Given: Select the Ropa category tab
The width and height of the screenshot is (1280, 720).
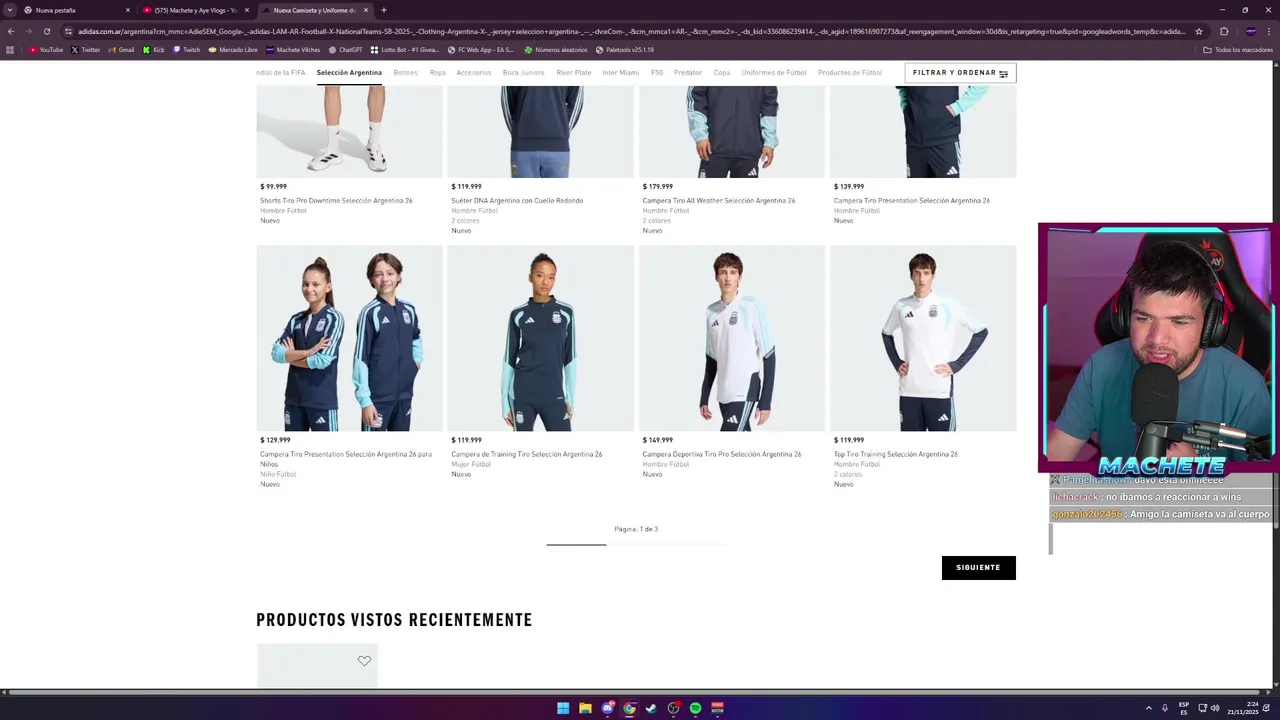Looking at the screenshot, I should 437,72.
